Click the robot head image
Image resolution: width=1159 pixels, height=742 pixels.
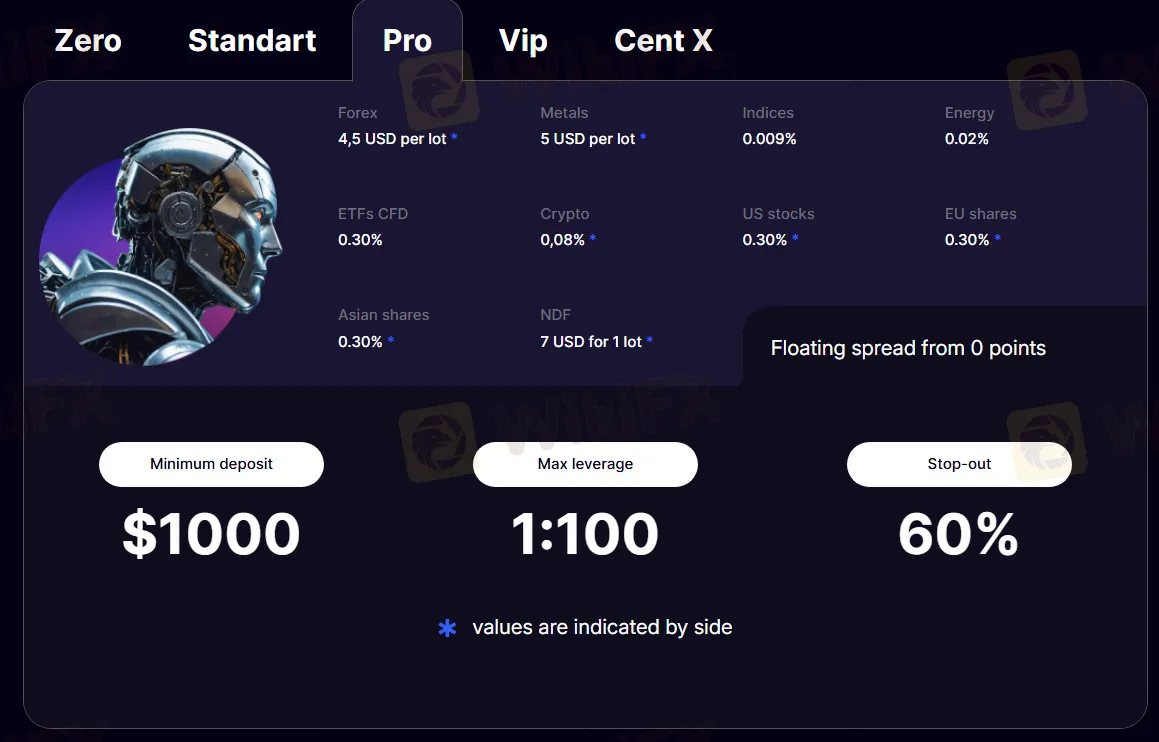point(160,245)
